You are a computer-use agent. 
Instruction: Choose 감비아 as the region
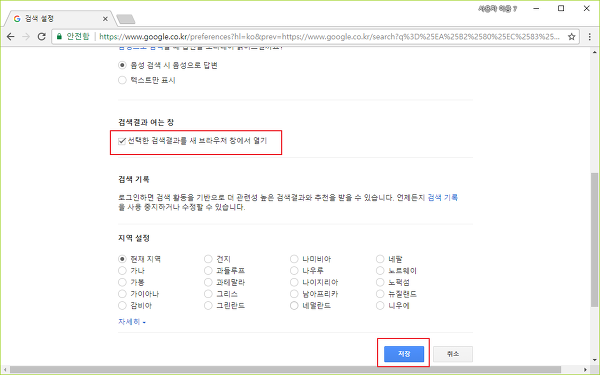(122, 306)
